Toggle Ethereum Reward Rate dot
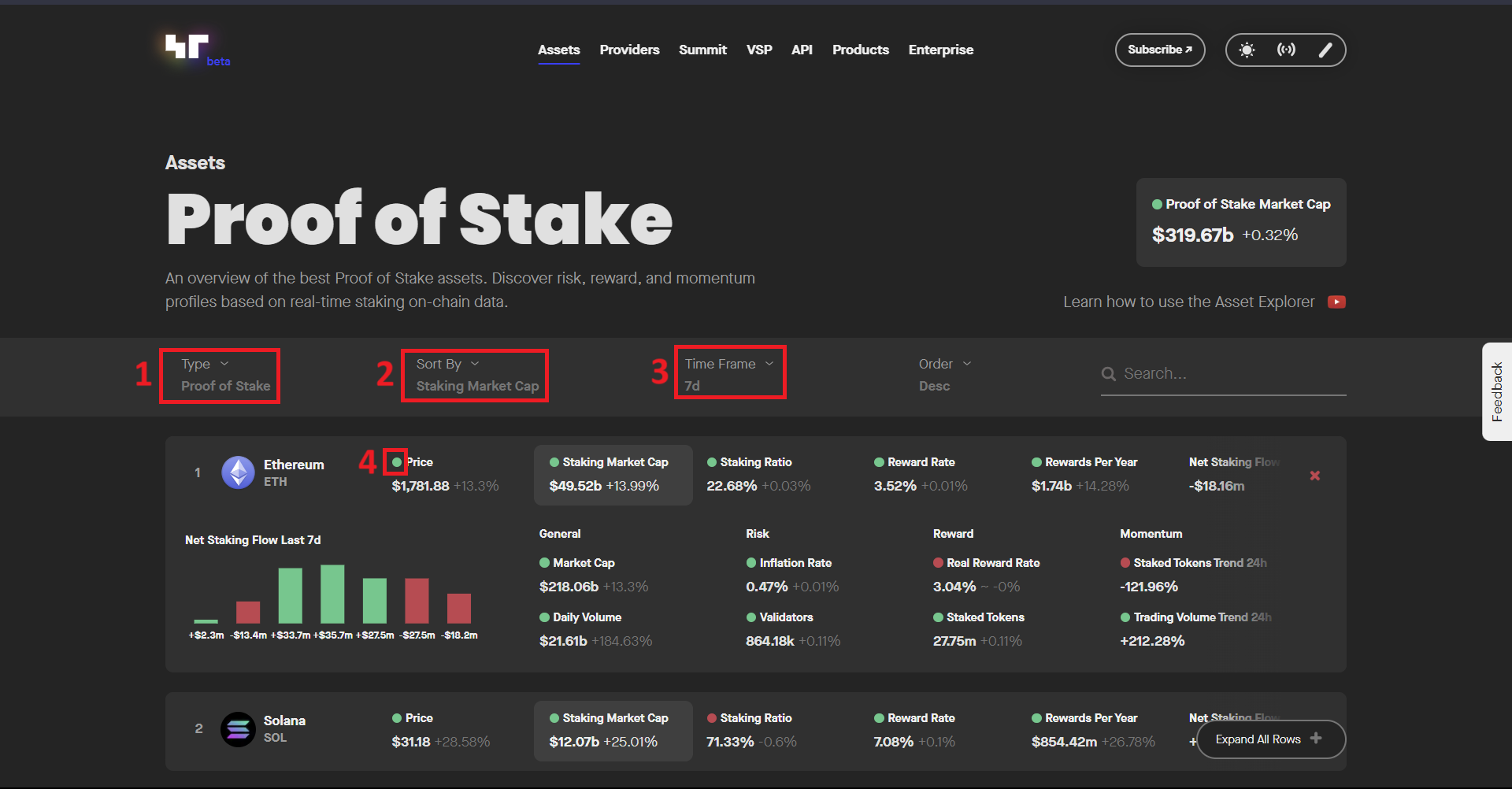 (879, 462)
